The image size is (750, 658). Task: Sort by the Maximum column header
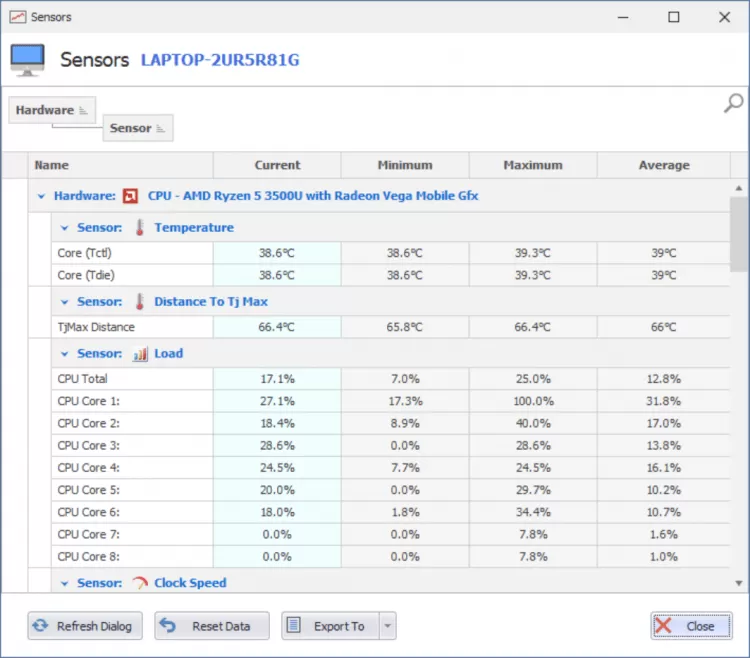pos(533,165)
